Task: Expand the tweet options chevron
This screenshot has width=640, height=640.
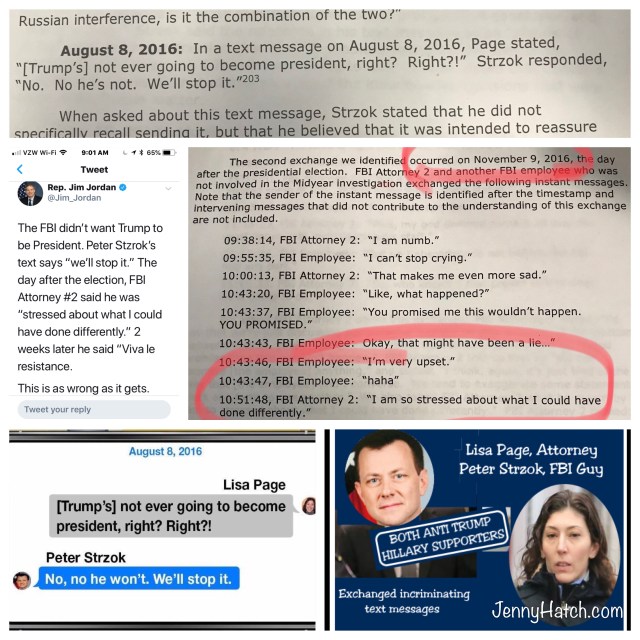Action: 168,188
